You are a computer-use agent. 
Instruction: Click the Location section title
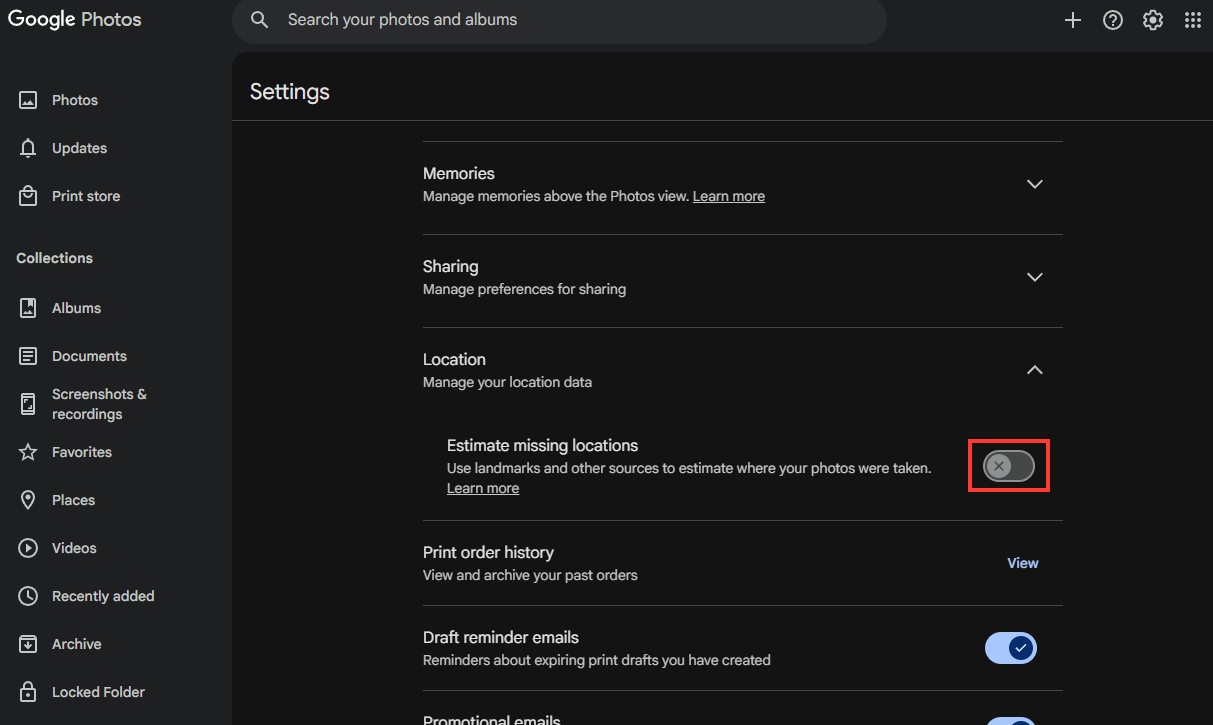click(454, 359)
